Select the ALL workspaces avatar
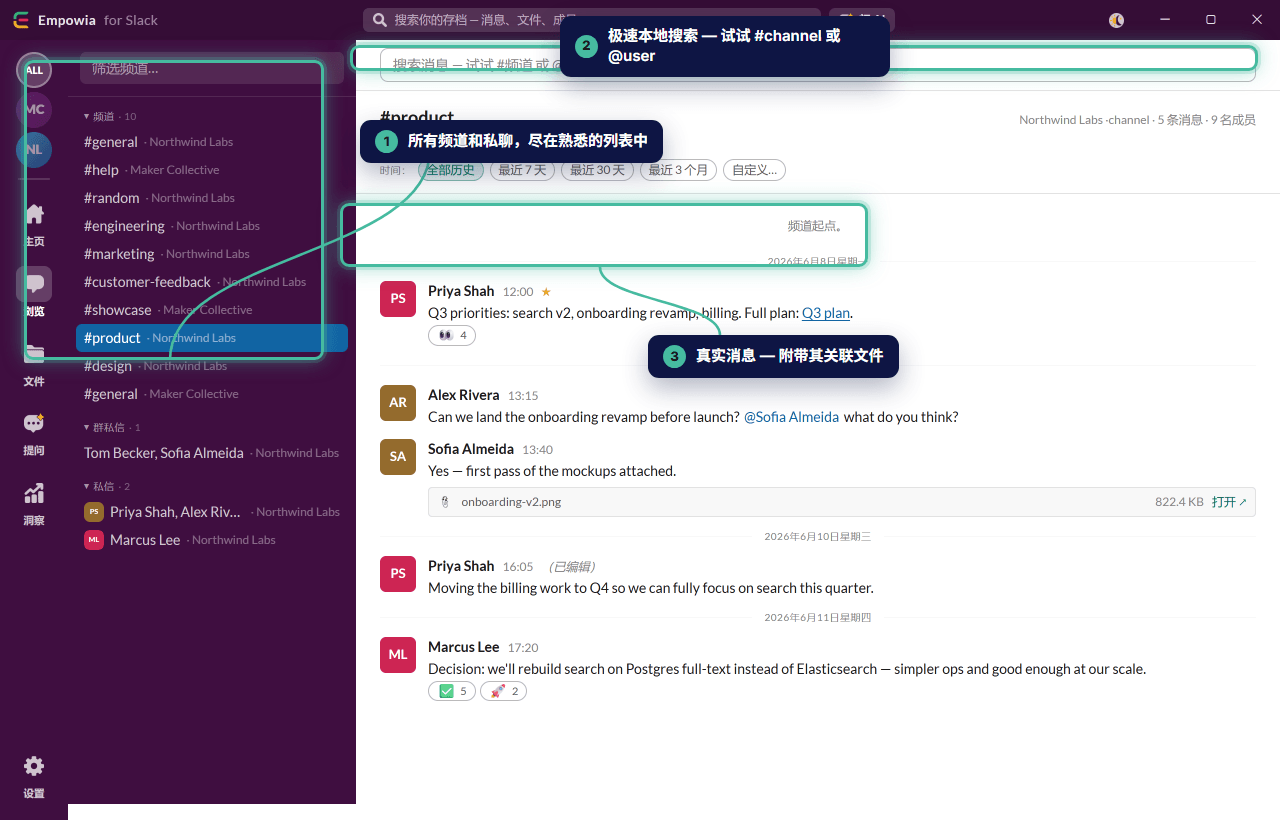1280x820 pixels. tap(34, 70)
